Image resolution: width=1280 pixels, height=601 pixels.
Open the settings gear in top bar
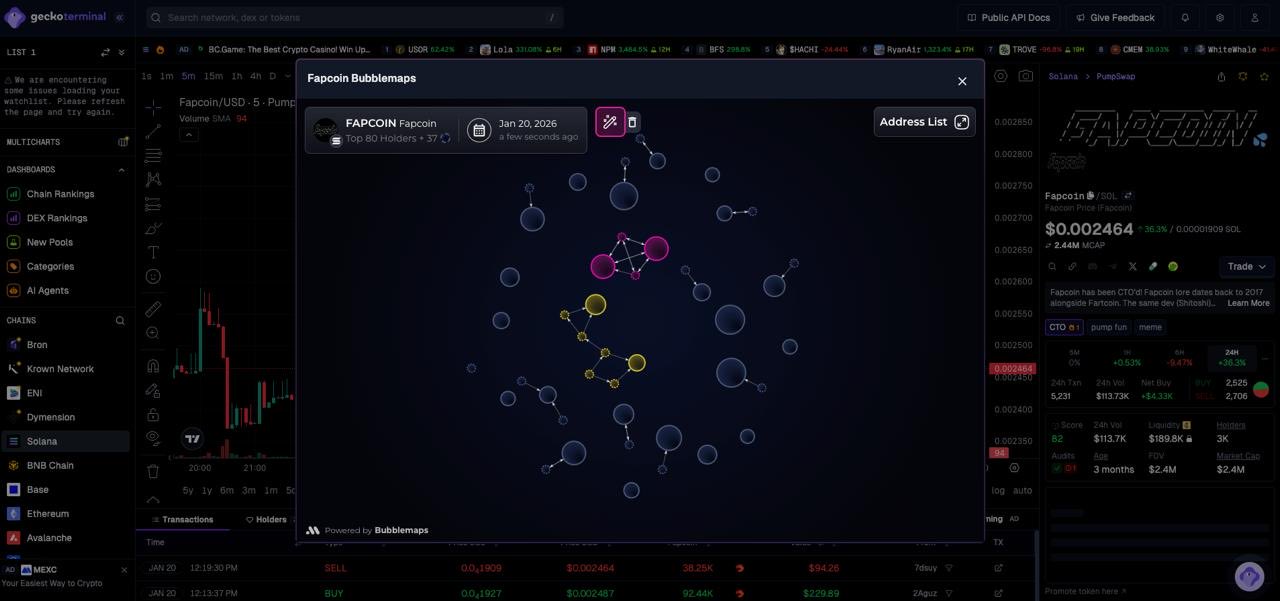coord(1220,17)
